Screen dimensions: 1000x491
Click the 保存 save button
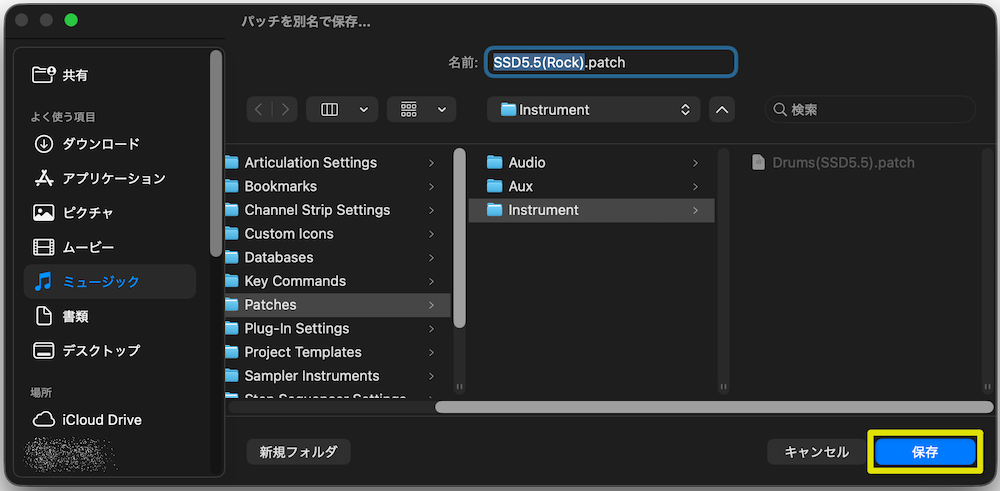[x=925, y=452]
